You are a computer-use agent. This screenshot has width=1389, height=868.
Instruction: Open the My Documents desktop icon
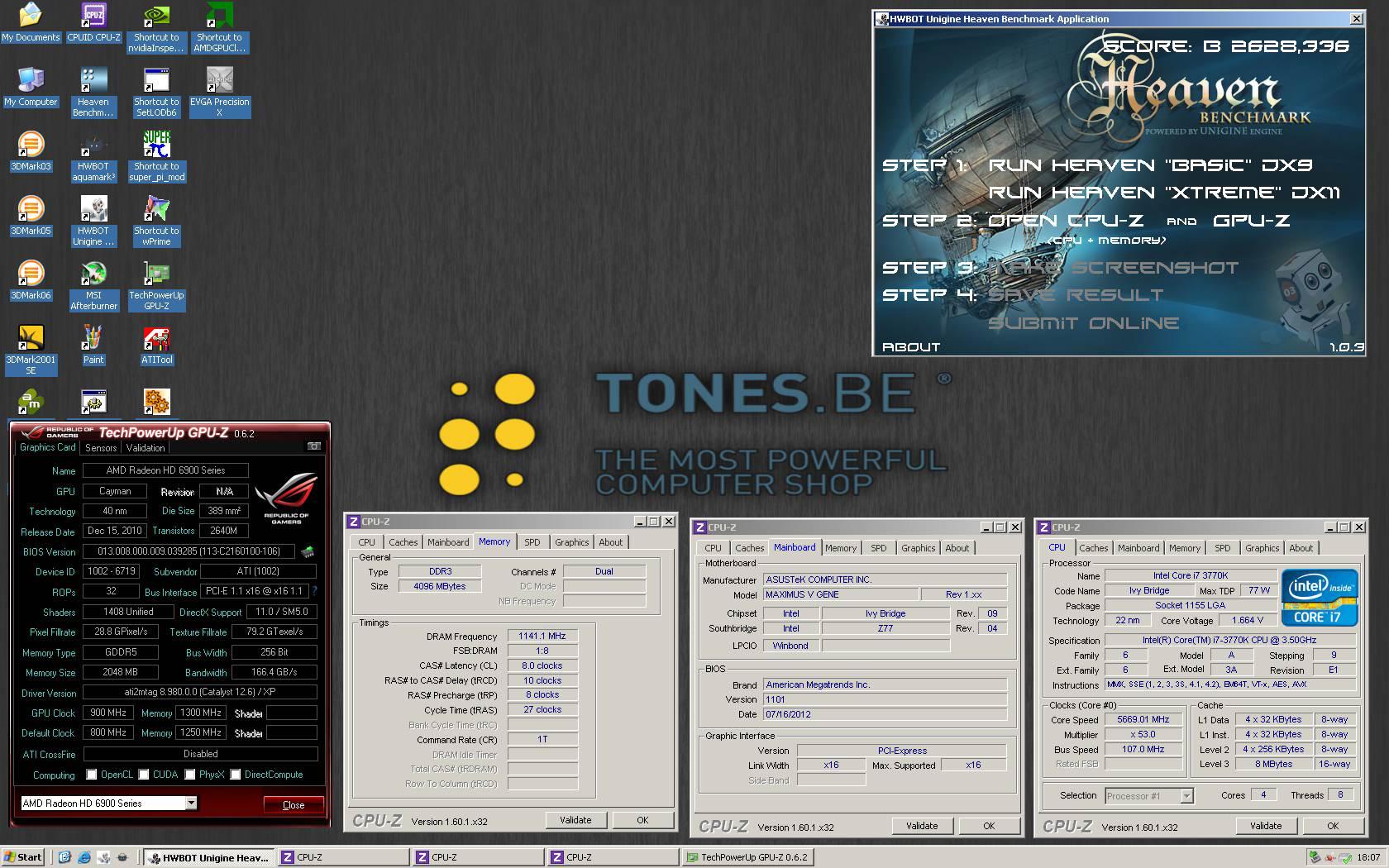31,22
